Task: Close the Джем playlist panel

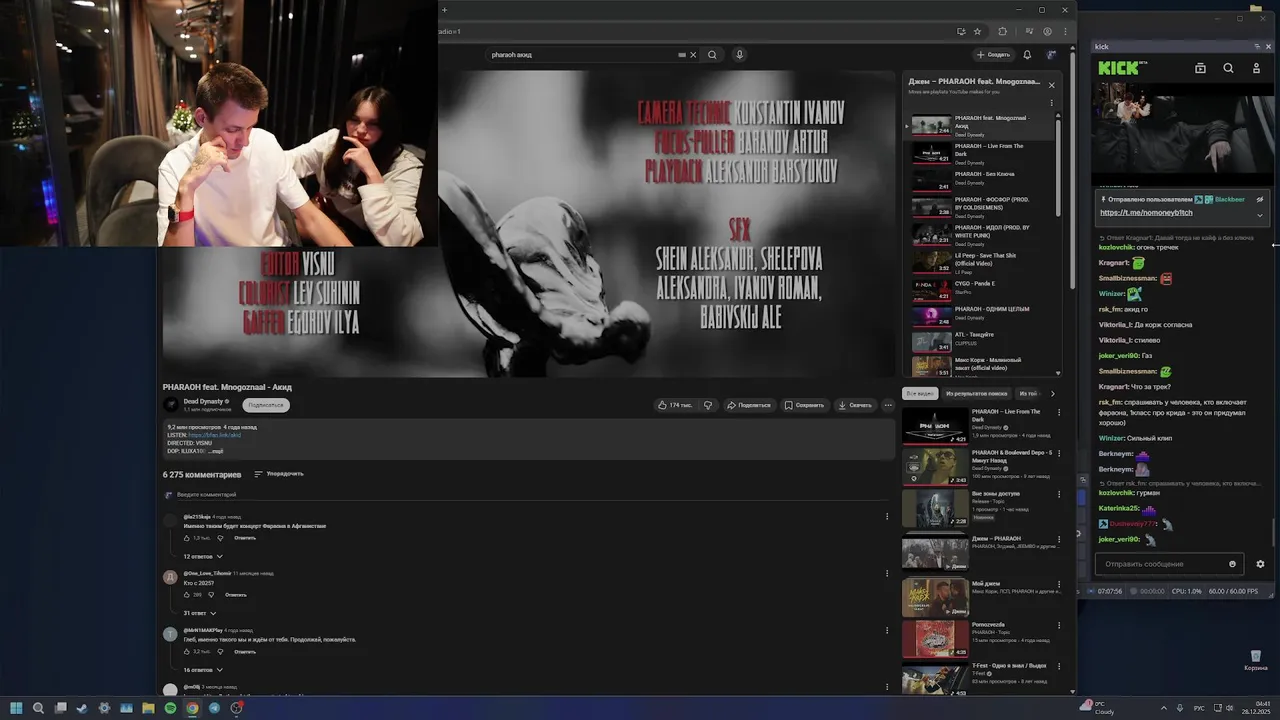Action: click(1051, 85)
